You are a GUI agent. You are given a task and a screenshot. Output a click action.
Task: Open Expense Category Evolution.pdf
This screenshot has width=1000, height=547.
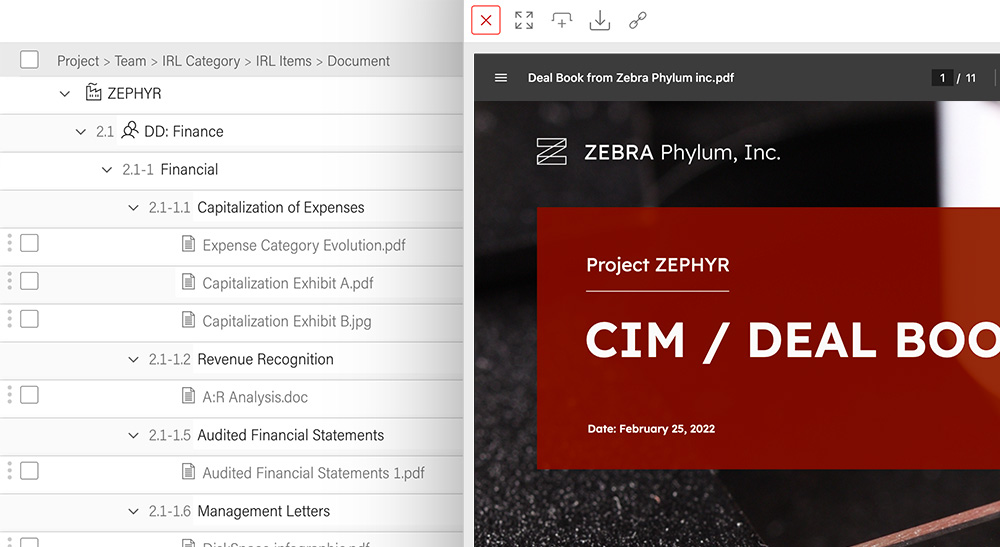(304, 245)
